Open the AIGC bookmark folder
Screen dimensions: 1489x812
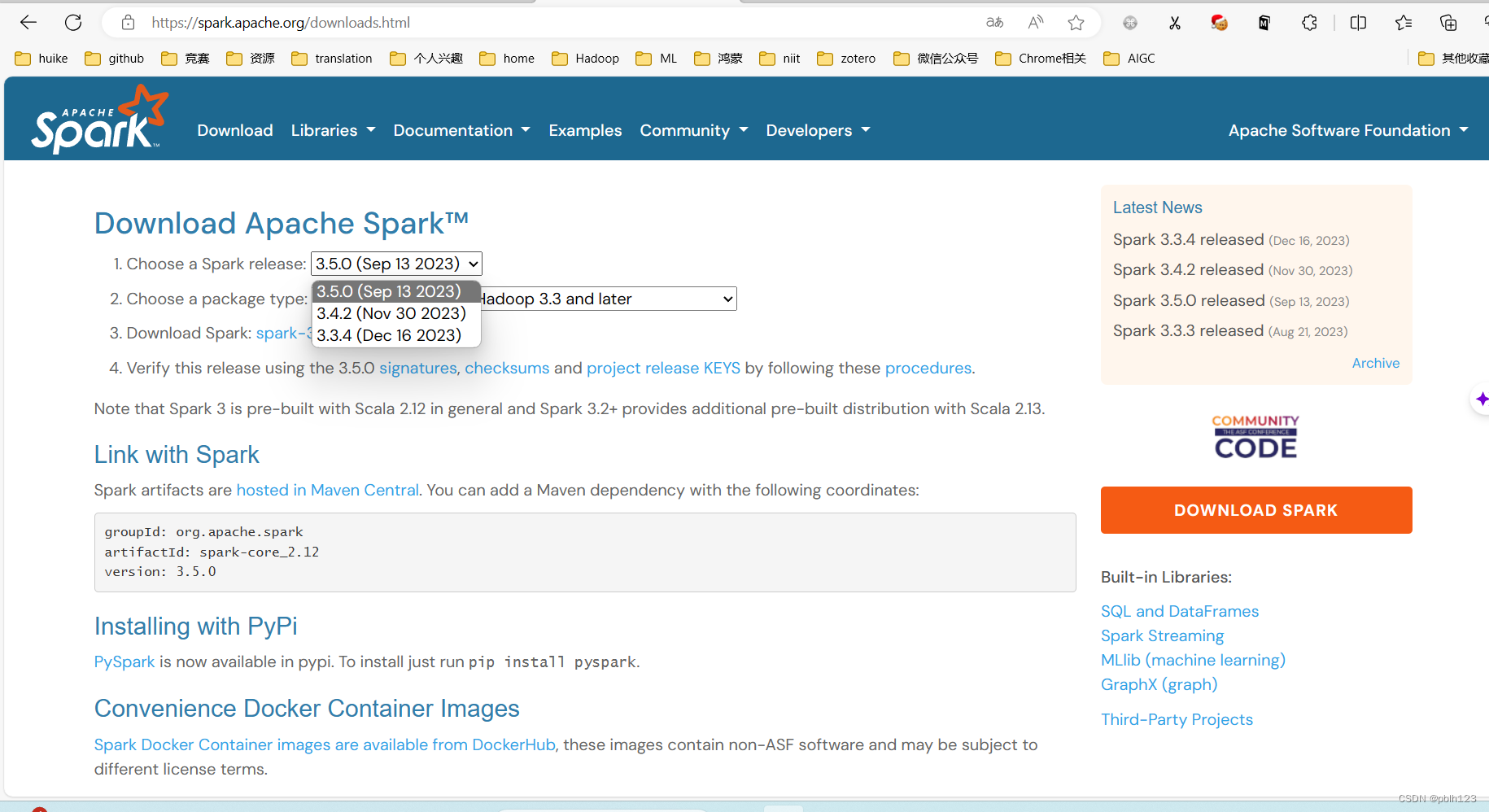click(x=1129, y=59)
